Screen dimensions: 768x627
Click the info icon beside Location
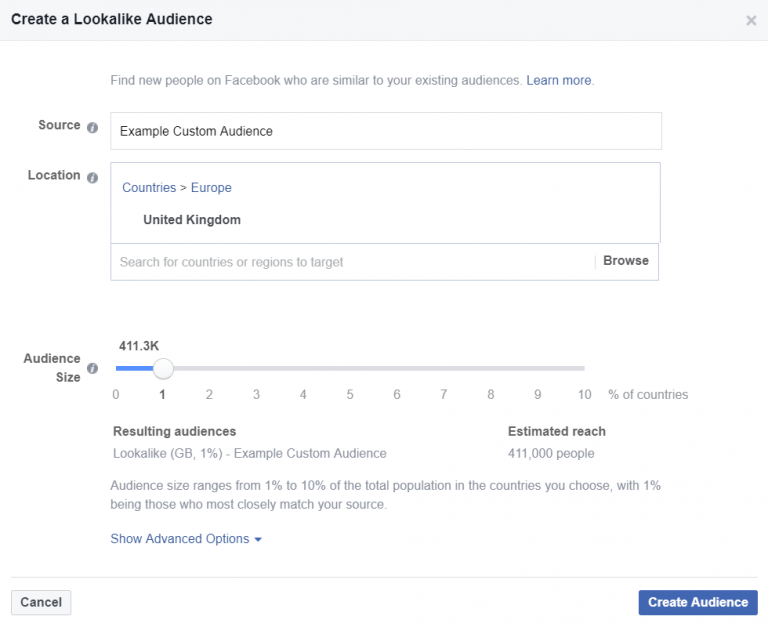coord(92,178)
